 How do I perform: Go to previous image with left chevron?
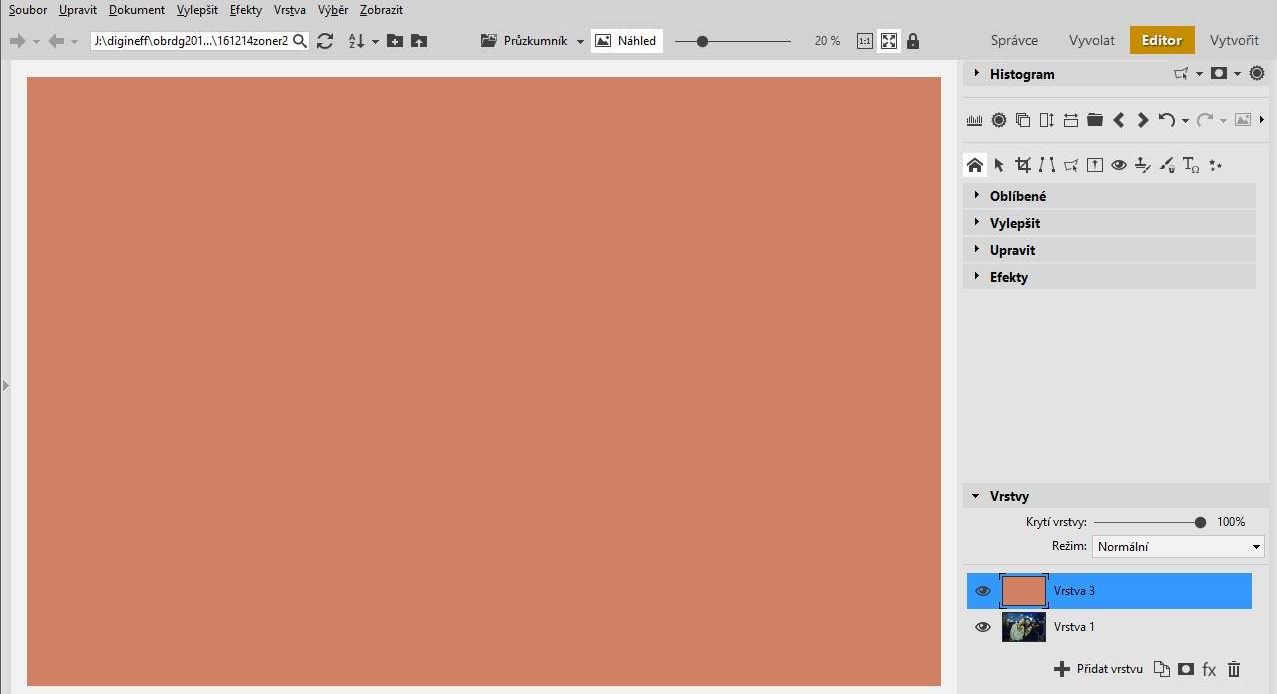pyautogui.click(x=1119, y=120)
